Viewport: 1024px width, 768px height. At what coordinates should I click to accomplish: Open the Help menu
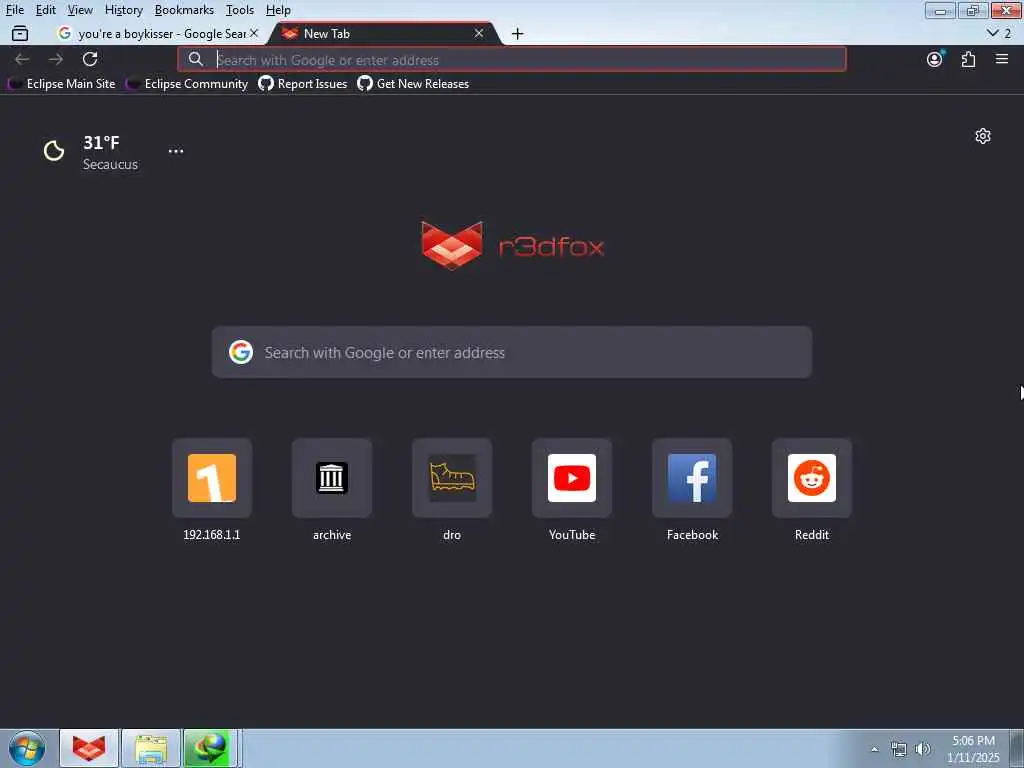[x=278, y=10]
